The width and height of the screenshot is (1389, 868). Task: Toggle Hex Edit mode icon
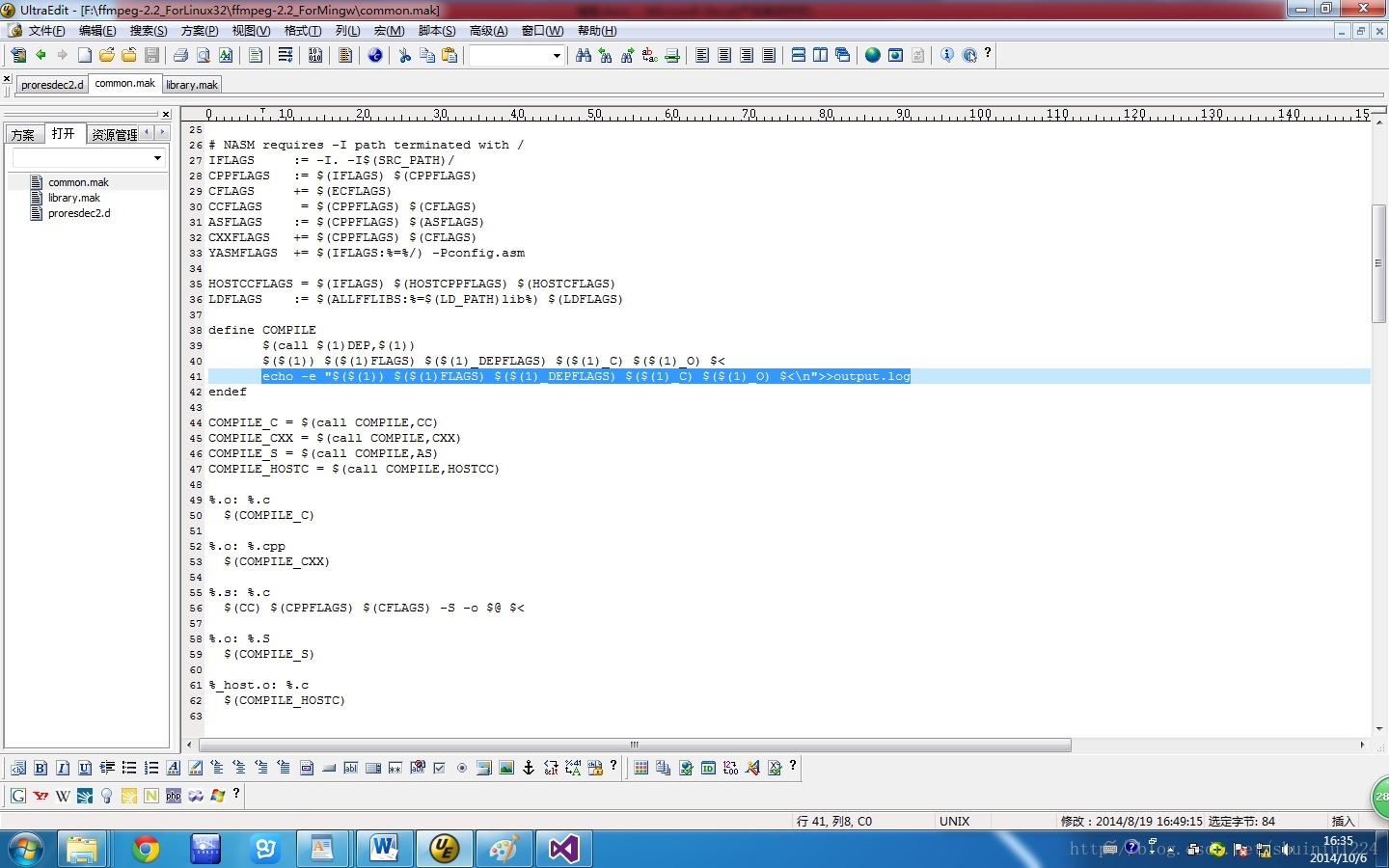pyautogui.click(x=315, y=55)
